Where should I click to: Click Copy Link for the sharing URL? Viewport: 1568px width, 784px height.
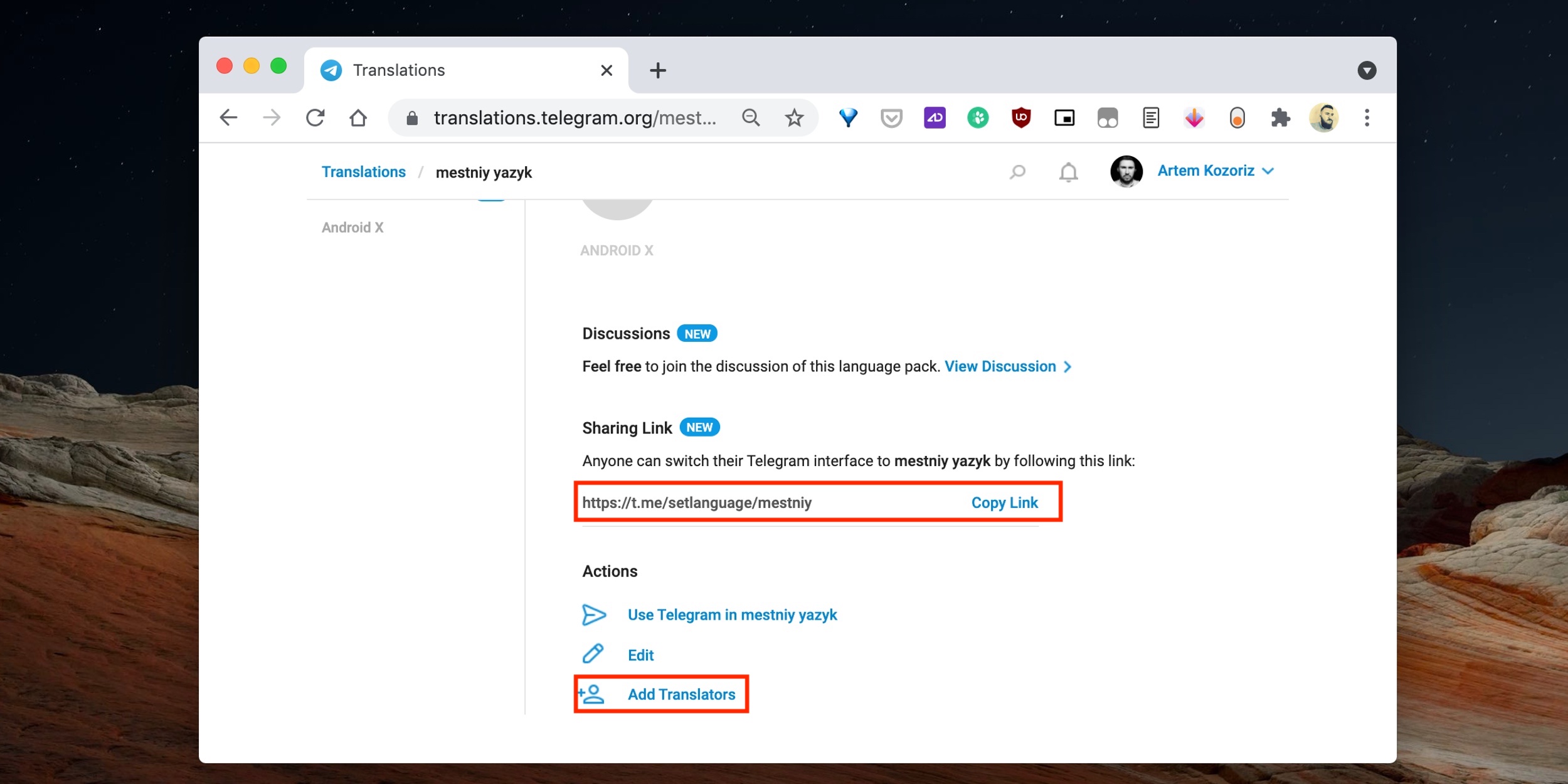click(x=1004, y=502)
